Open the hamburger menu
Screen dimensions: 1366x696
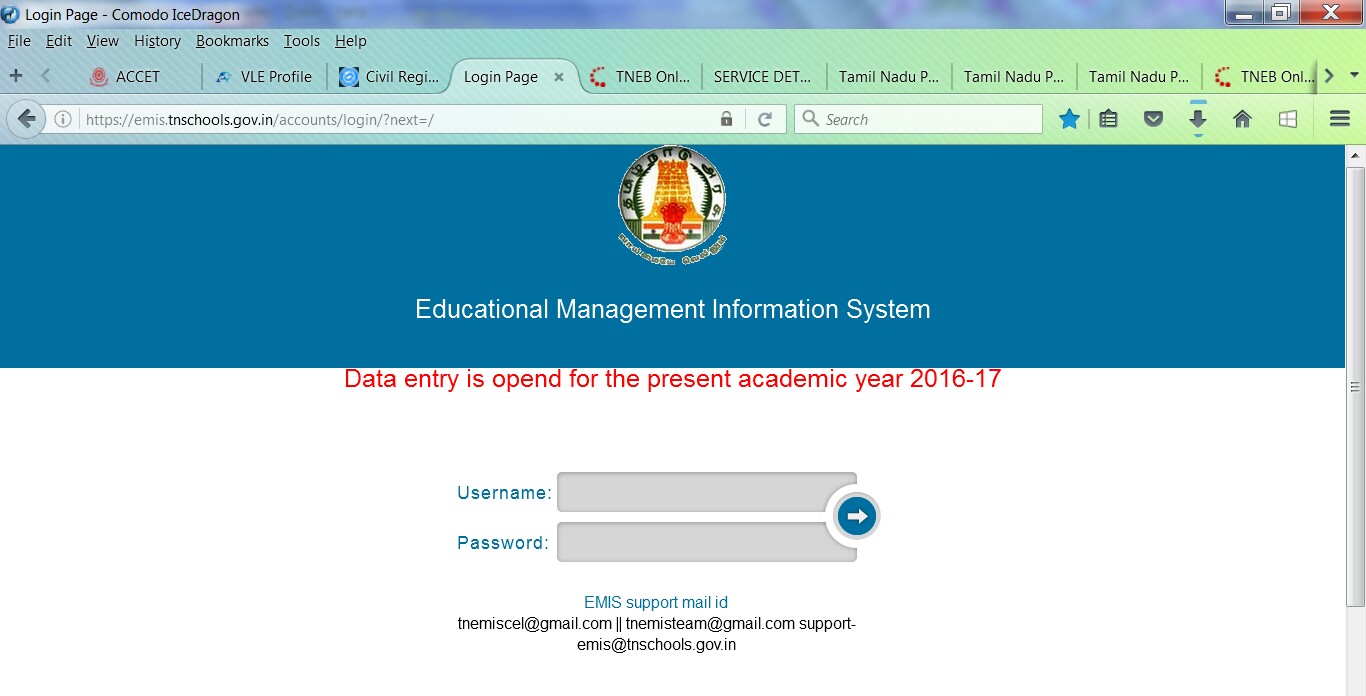coord(1339,118)
